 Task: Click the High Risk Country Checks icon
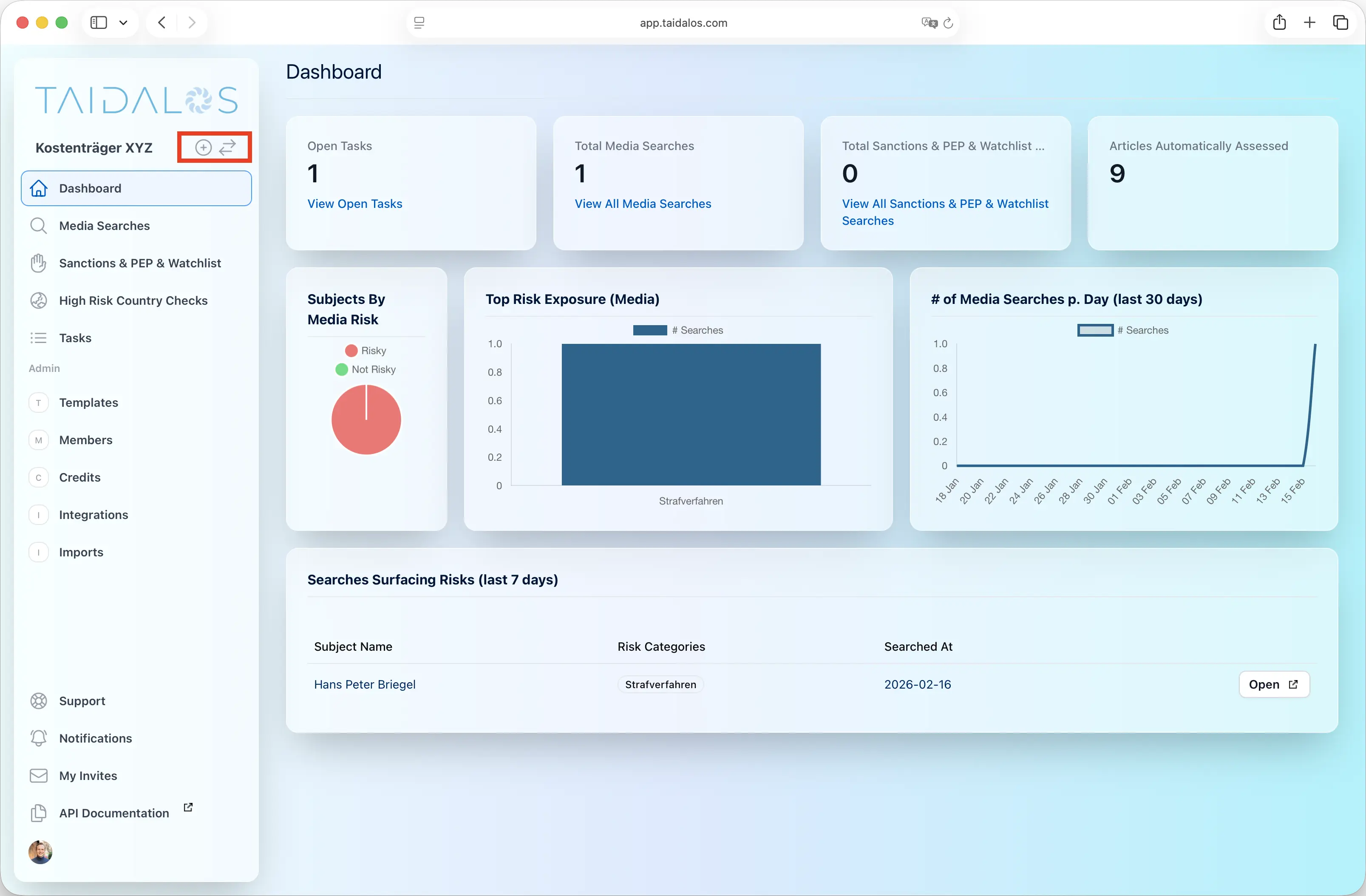pos(38,300)
